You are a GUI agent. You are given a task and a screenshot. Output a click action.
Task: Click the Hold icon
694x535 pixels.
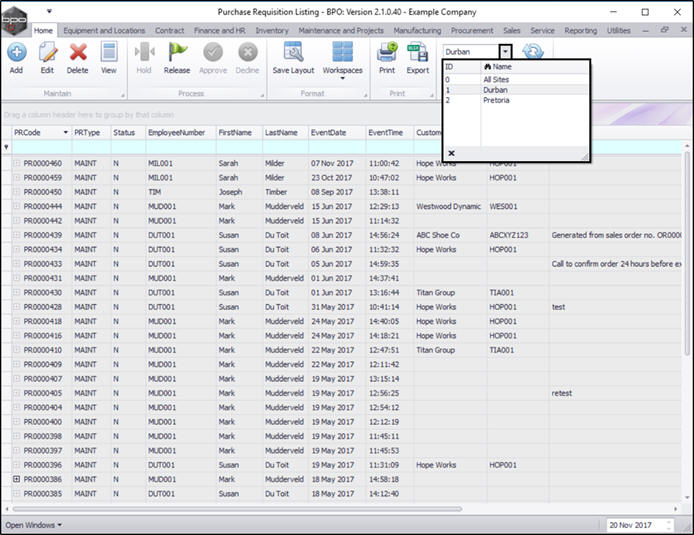[144, 52]
